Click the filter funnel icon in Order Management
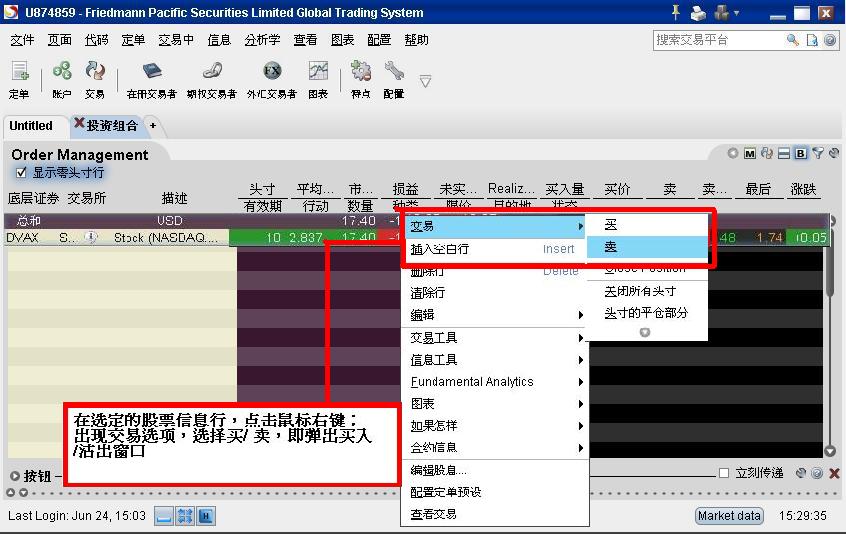 click(x=818, y=153)
